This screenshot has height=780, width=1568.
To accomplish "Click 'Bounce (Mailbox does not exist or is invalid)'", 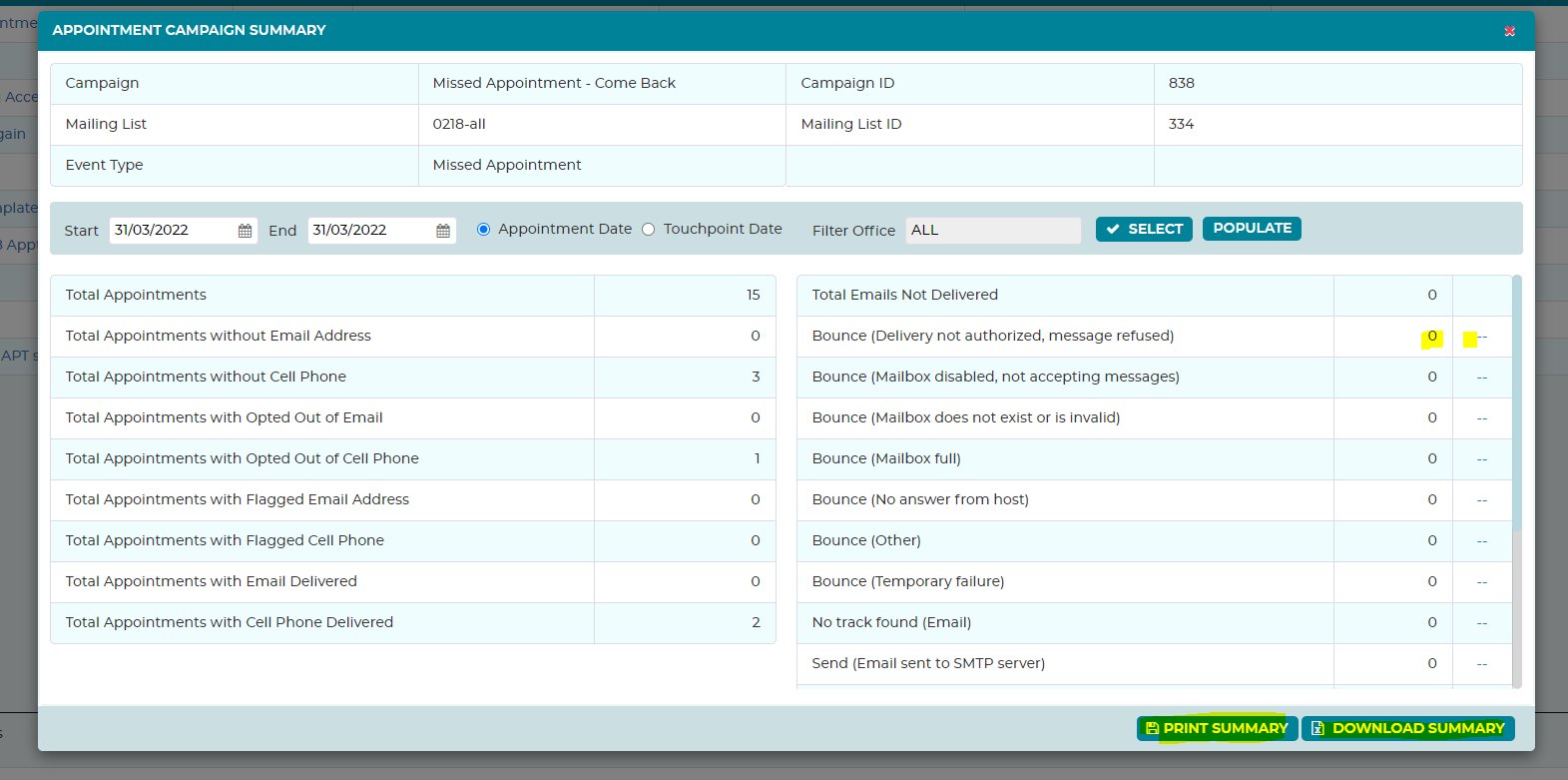I will pyautogui.click(x=965, y=417).
